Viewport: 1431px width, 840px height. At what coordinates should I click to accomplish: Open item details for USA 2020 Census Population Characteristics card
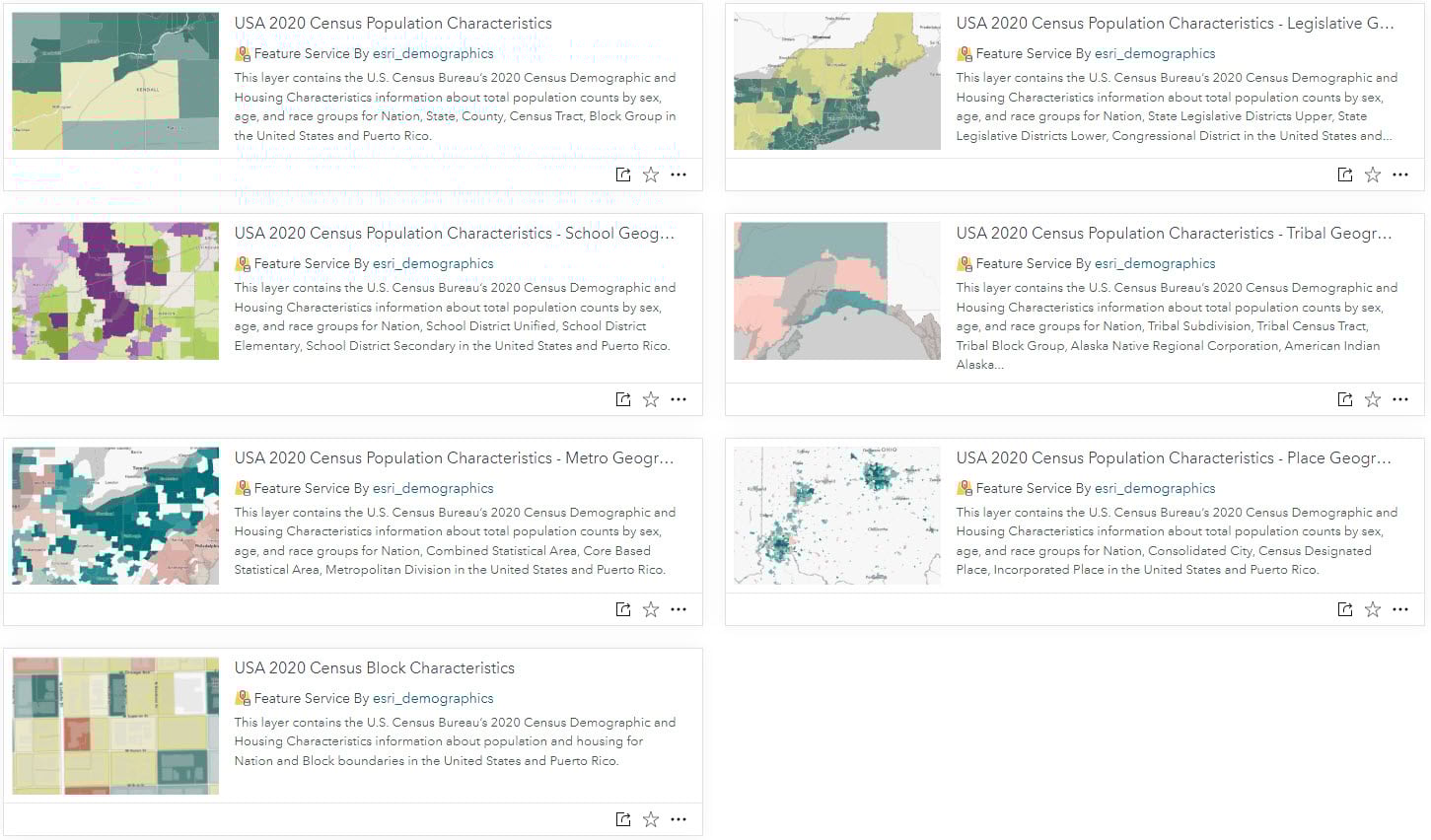623,175
